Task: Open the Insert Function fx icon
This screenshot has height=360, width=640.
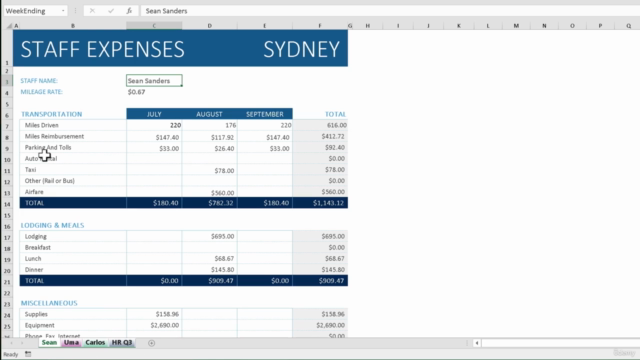Action: coord(129,11)
